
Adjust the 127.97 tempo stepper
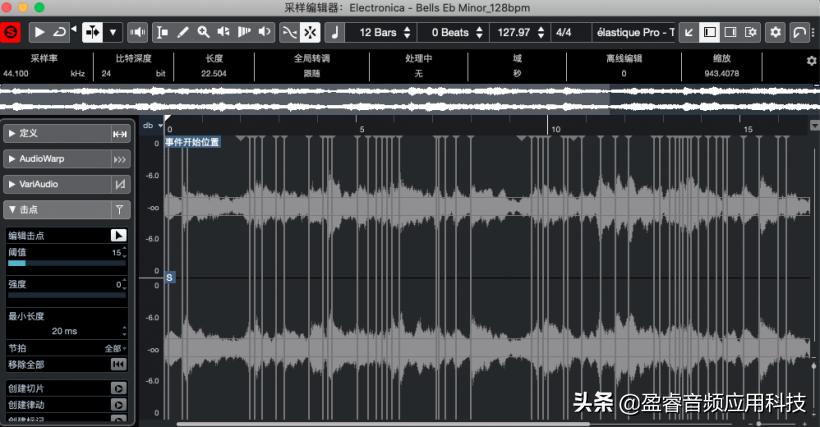541,32
